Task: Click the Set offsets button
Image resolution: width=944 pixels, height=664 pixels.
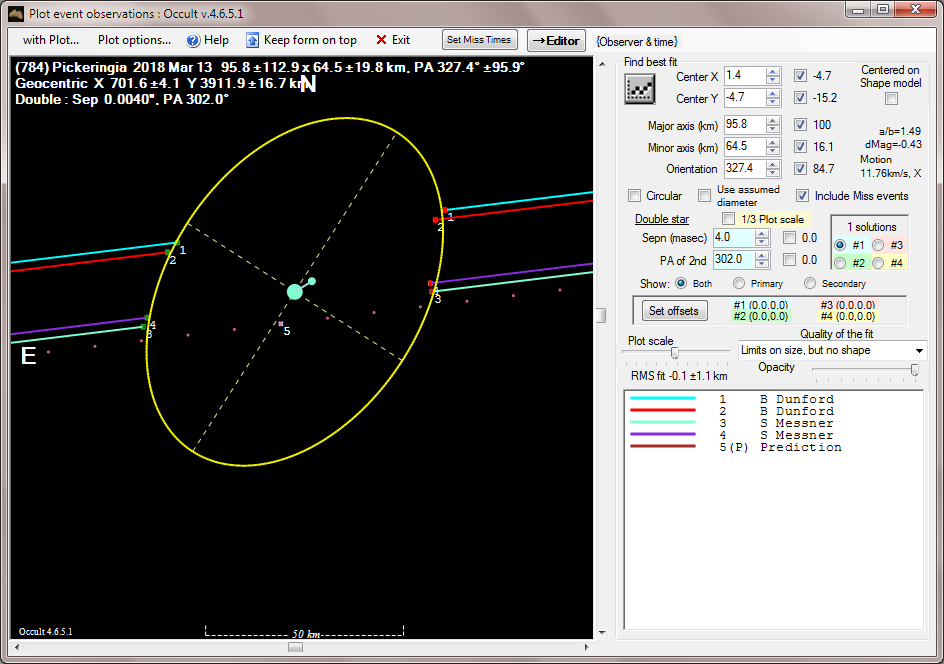Action: tap(674, 311)
